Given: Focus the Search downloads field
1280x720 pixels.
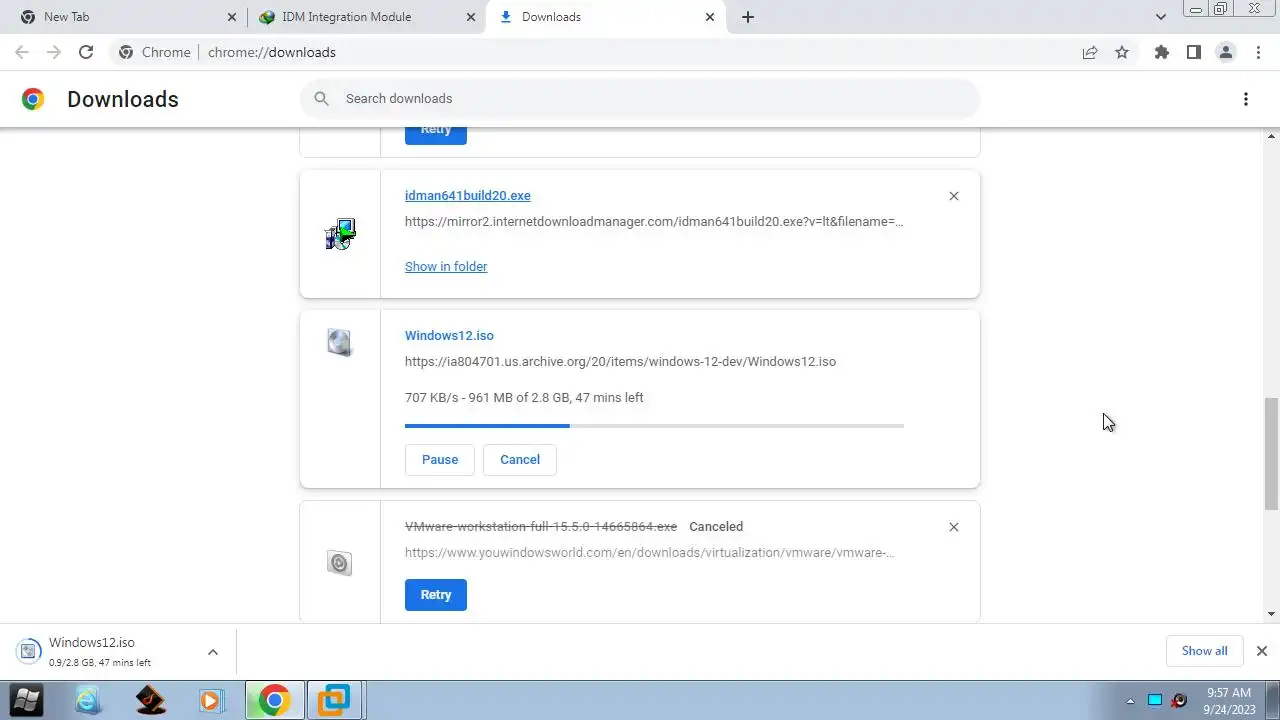Looking at the screenshot, I should [640, 99].
